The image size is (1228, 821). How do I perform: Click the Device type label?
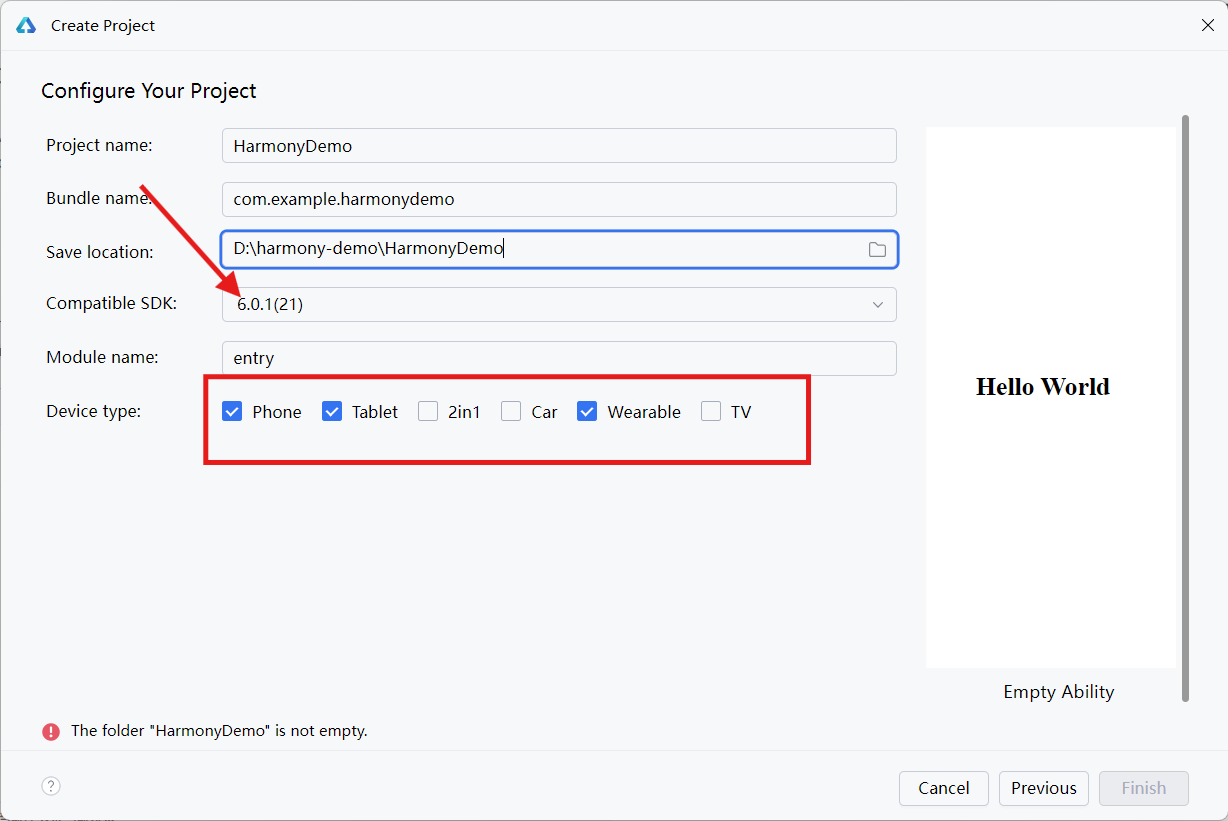pyautogui.click(x=94, y=411)
